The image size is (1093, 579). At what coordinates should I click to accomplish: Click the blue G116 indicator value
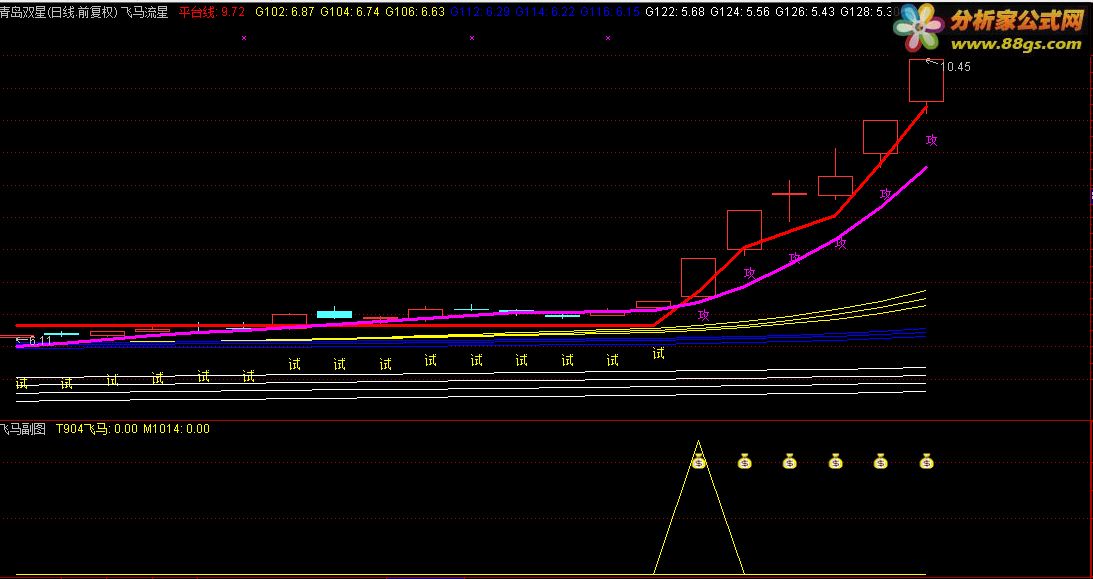click(610, 12)
